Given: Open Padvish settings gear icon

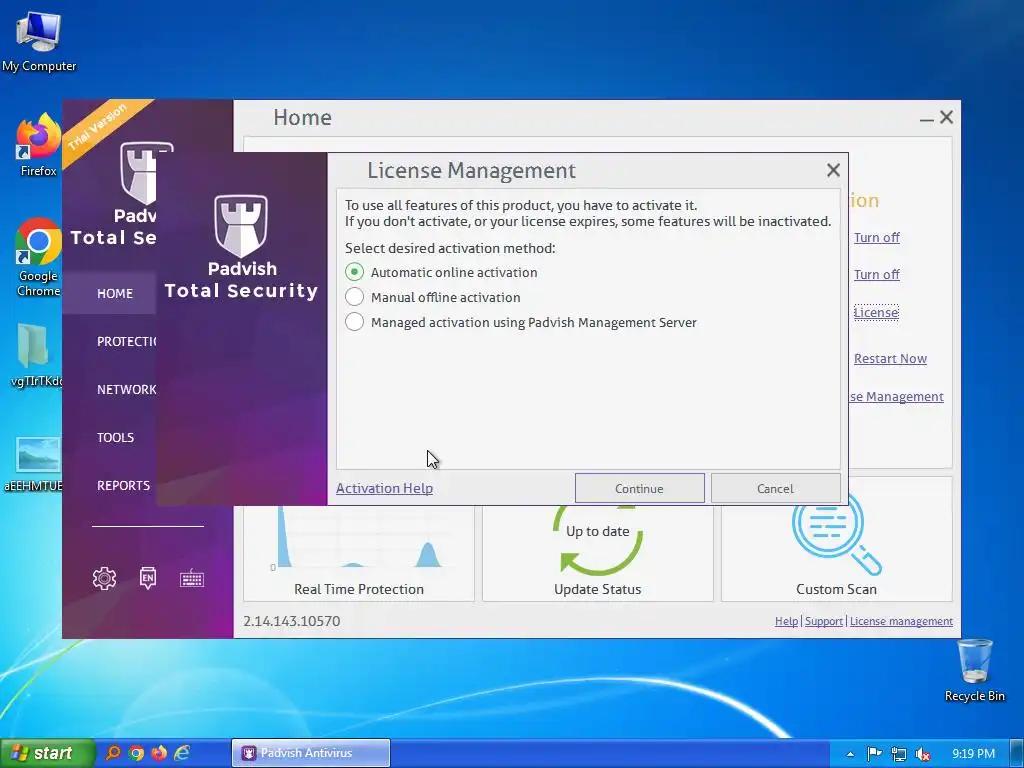Looking at the screenshot, I should click(x=104, y=578).
